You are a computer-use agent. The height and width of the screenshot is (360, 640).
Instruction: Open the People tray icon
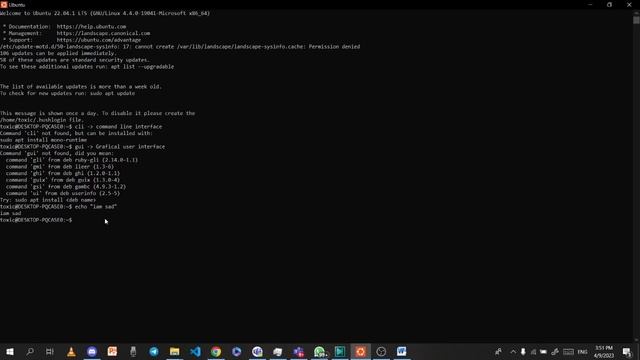tap(498, 351)
